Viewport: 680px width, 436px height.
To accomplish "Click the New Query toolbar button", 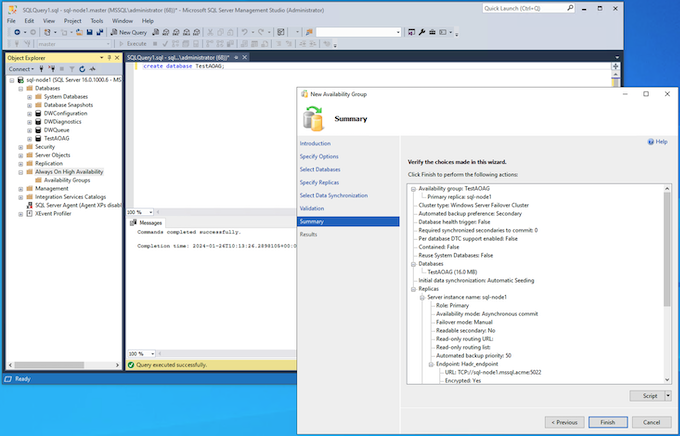I will [x=129, y=32].
